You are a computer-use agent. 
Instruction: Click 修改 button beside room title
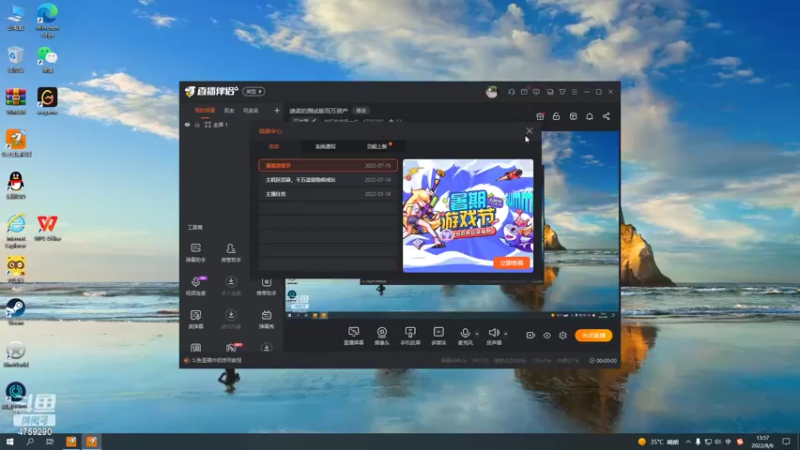pyautogui.click(x=361, y=111)
